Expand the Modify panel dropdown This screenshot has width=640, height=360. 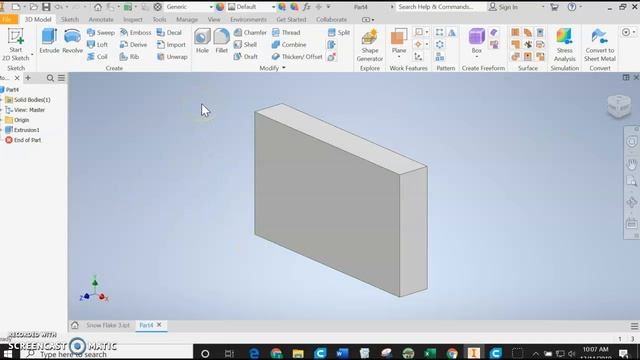pyautogui.click(x=272, y=68)
